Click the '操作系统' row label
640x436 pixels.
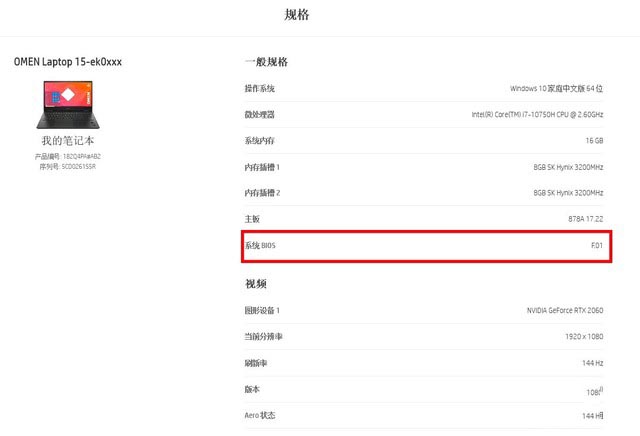pos(260,89)
